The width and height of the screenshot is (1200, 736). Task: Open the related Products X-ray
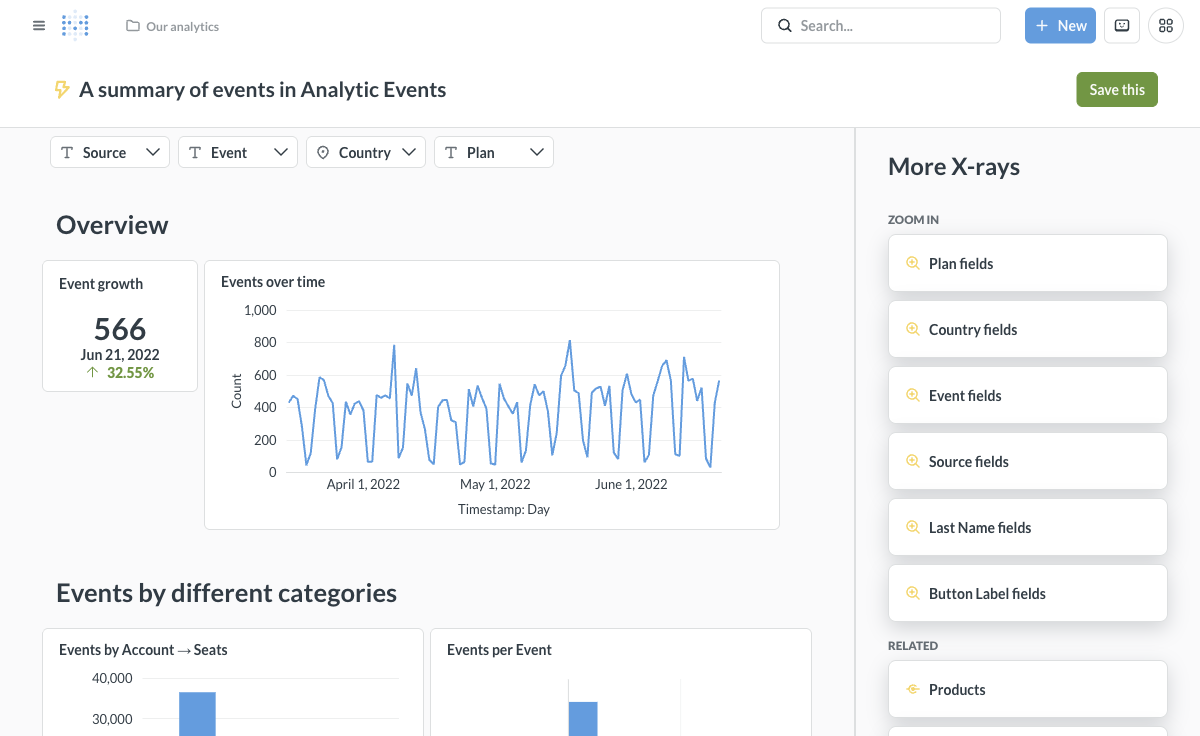[x=1028, y=689]
